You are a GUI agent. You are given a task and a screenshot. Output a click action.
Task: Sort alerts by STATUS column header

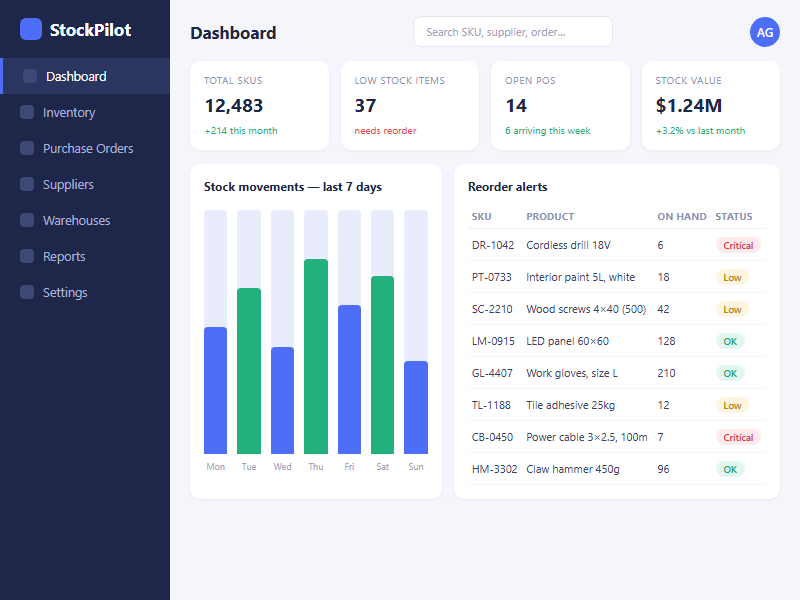click(x=734, y=216)
